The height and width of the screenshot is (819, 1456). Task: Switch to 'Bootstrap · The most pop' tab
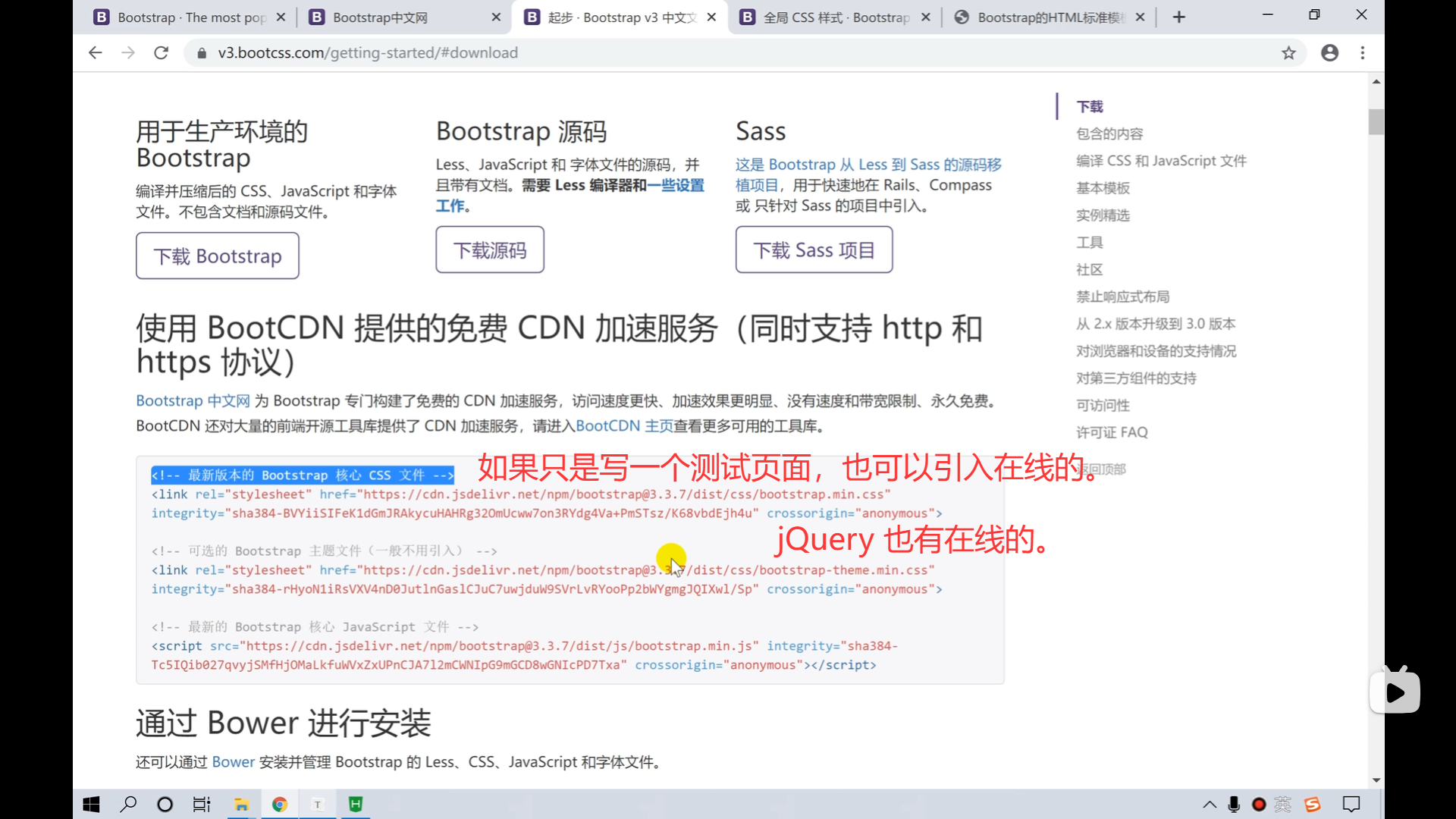tap(190, 17)
